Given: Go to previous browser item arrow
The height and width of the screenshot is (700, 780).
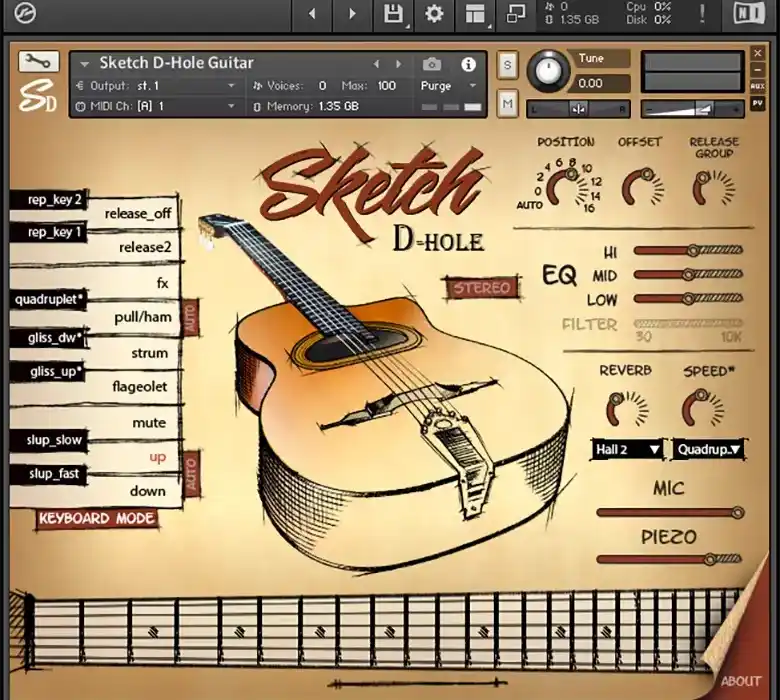Looking at the screenshot, I should (312, 13).
